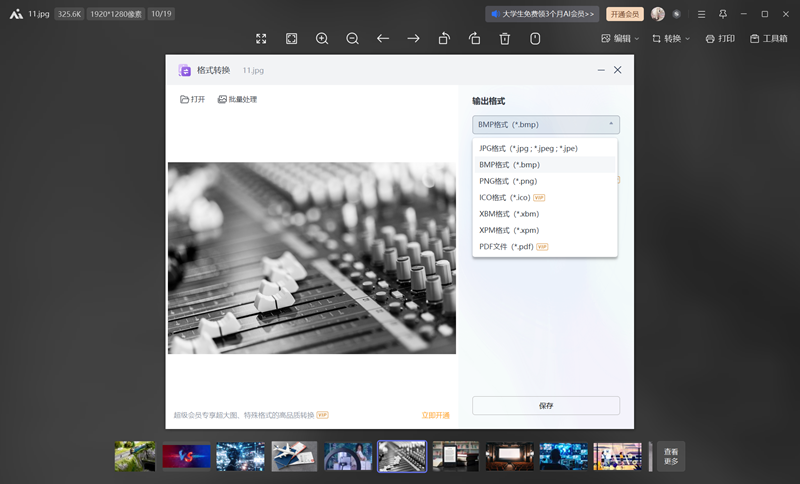Select PNG格式 from the format list
Viewport: 800px width, 484px height.
click(x=508, y=181)
